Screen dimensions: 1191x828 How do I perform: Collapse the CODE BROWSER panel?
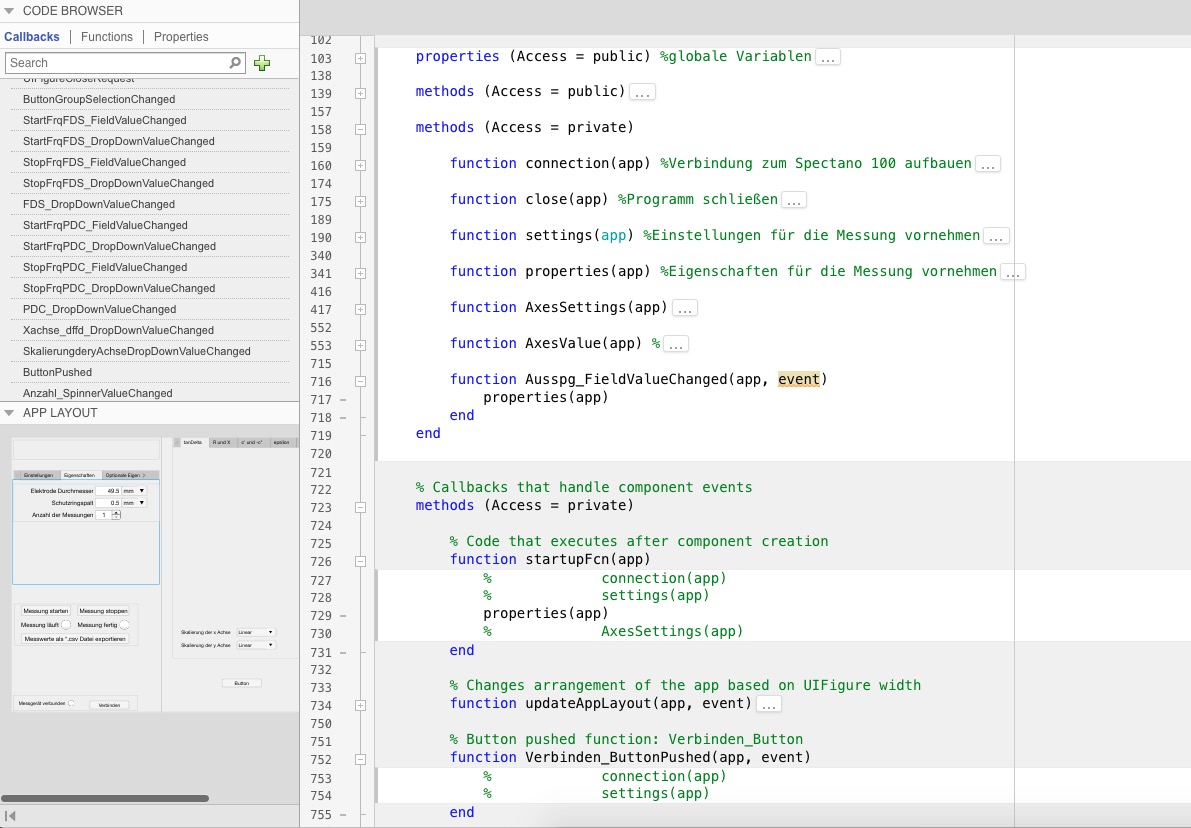click(9, 11)
